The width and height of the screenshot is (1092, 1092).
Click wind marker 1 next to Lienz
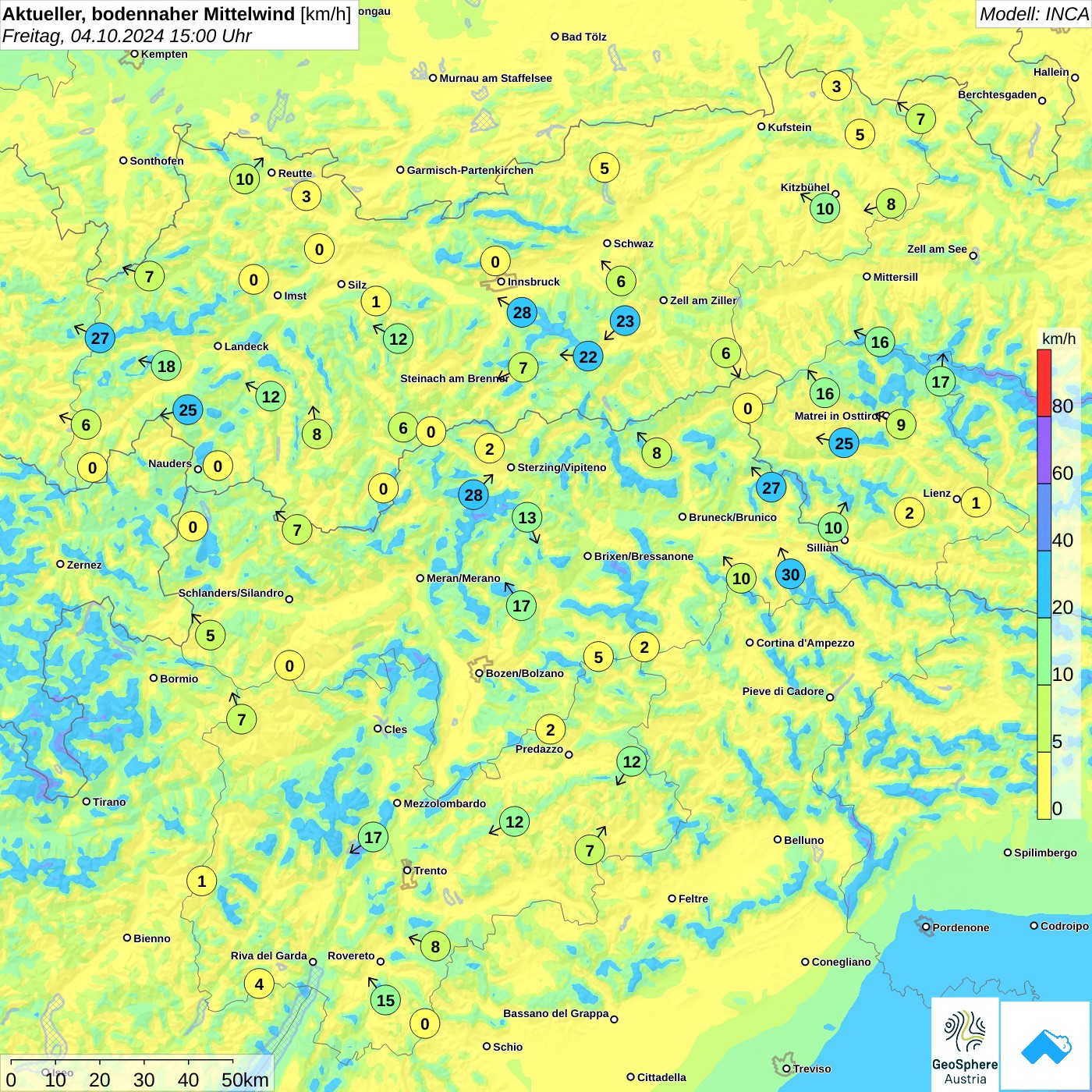976,502
